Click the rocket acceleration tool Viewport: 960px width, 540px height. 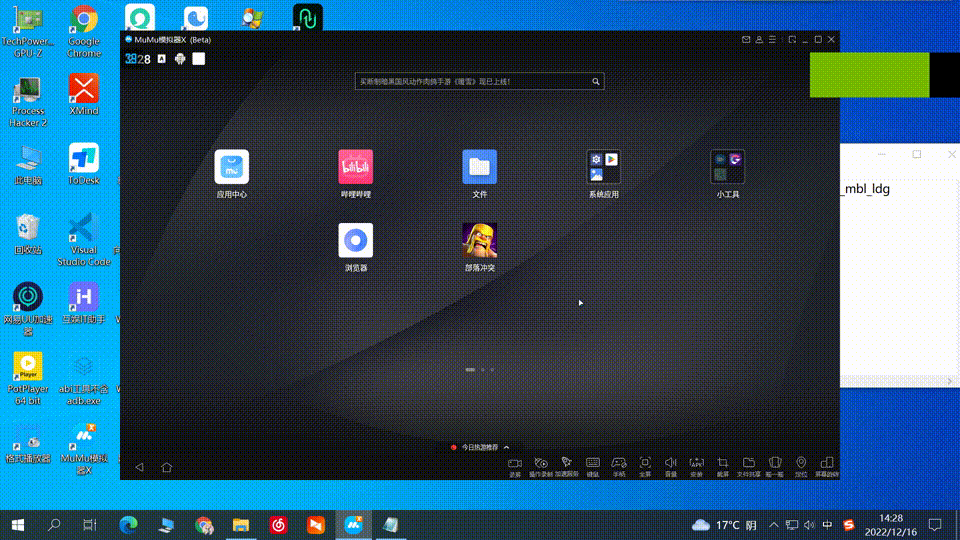pyautogui.click(x=566, y=467)
